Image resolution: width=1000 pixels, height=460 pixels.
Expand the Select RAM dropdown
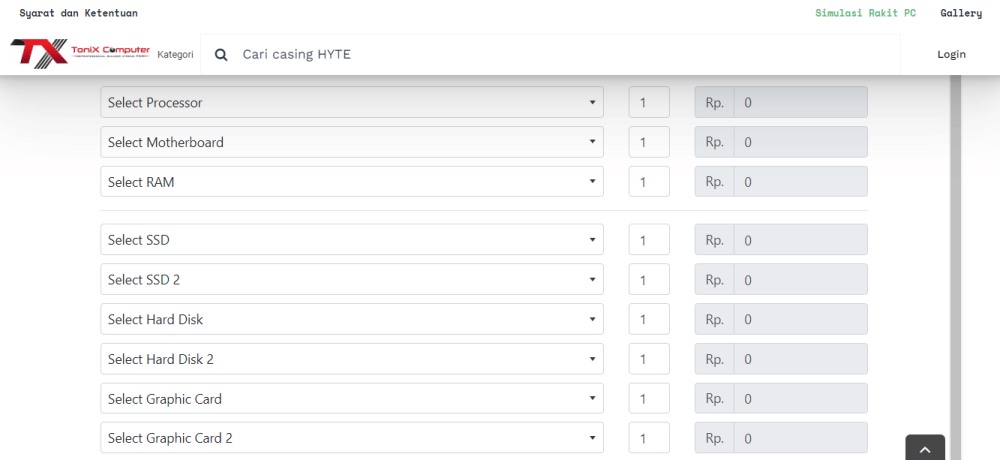point(352,182)
